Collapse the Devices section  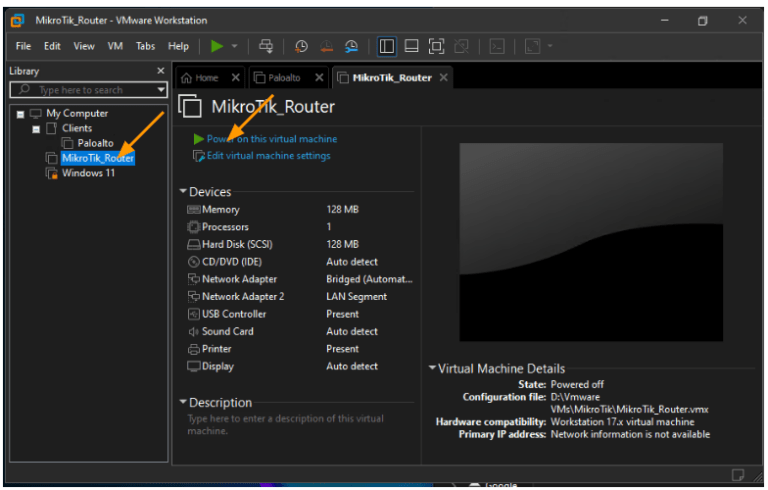(183, 191)
